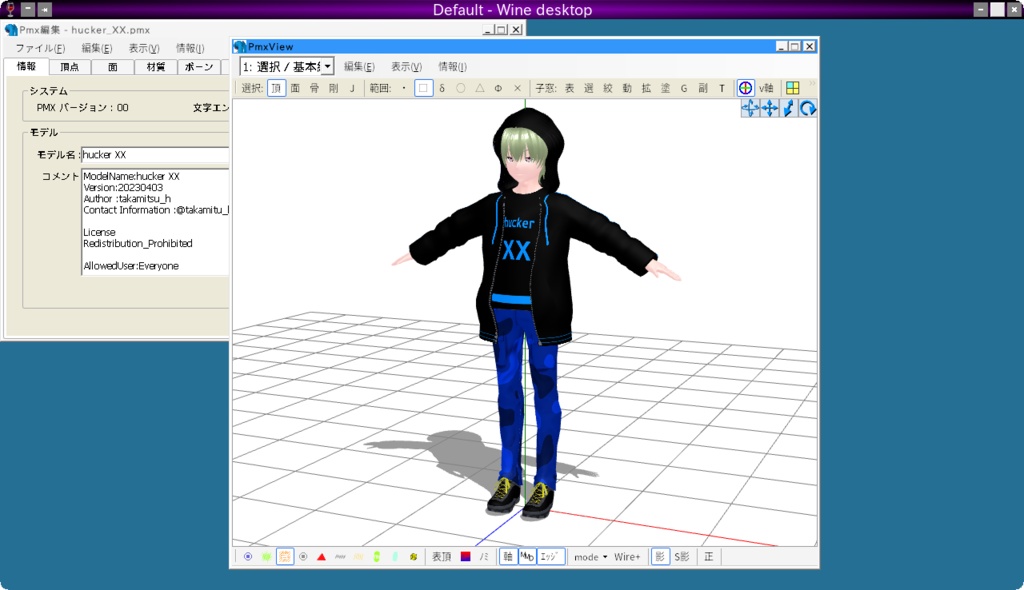This screenshot has height=590, width=1024.
Task: Select the 頂 vertex selection mode
Action: click(277, 88)
